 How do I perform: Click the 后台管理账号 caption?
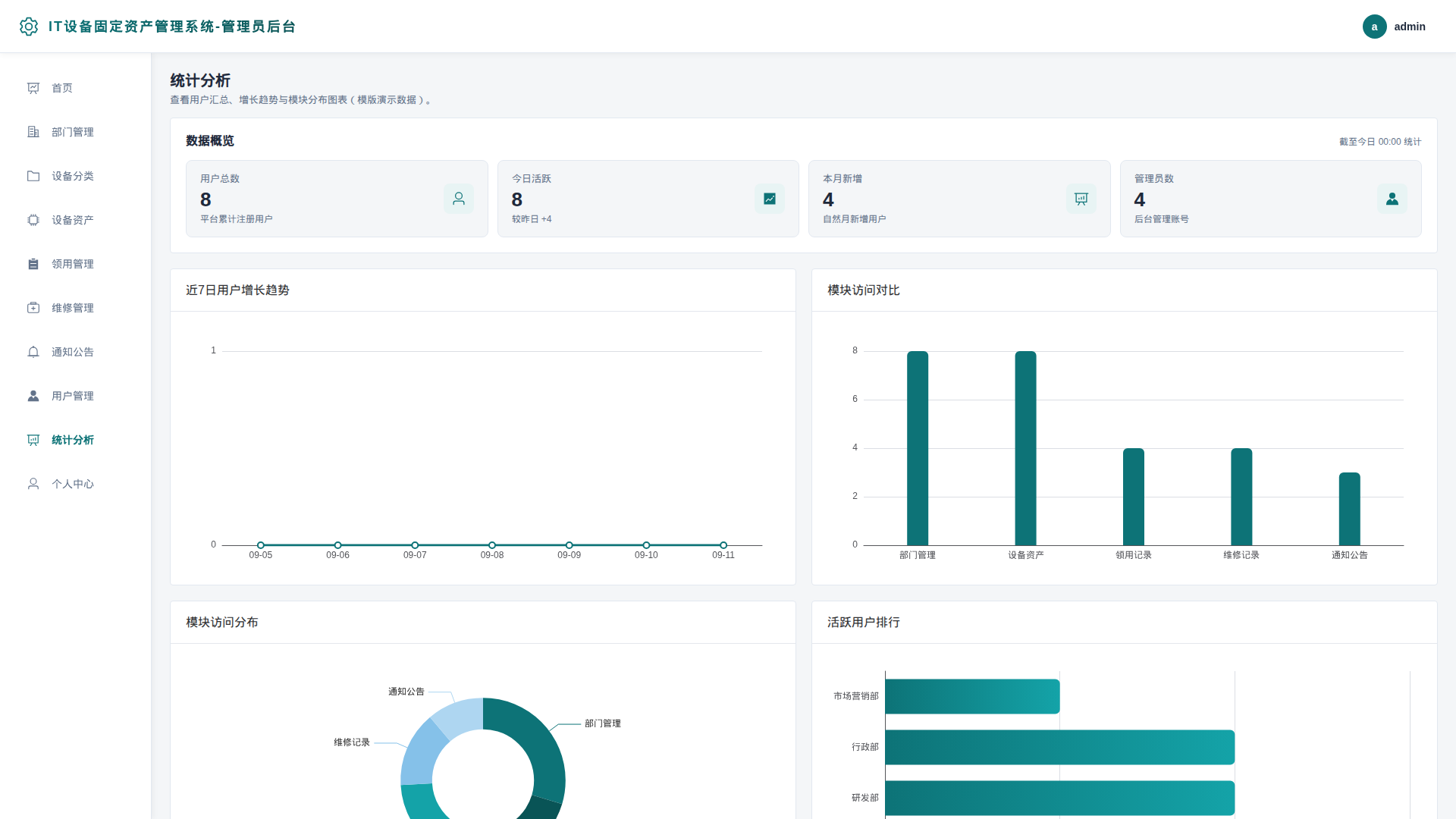pos(1162,219)
